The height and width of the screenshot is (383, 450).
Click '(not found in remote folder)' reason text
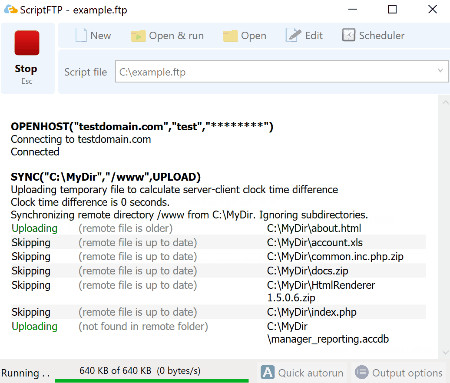(143, 326)
